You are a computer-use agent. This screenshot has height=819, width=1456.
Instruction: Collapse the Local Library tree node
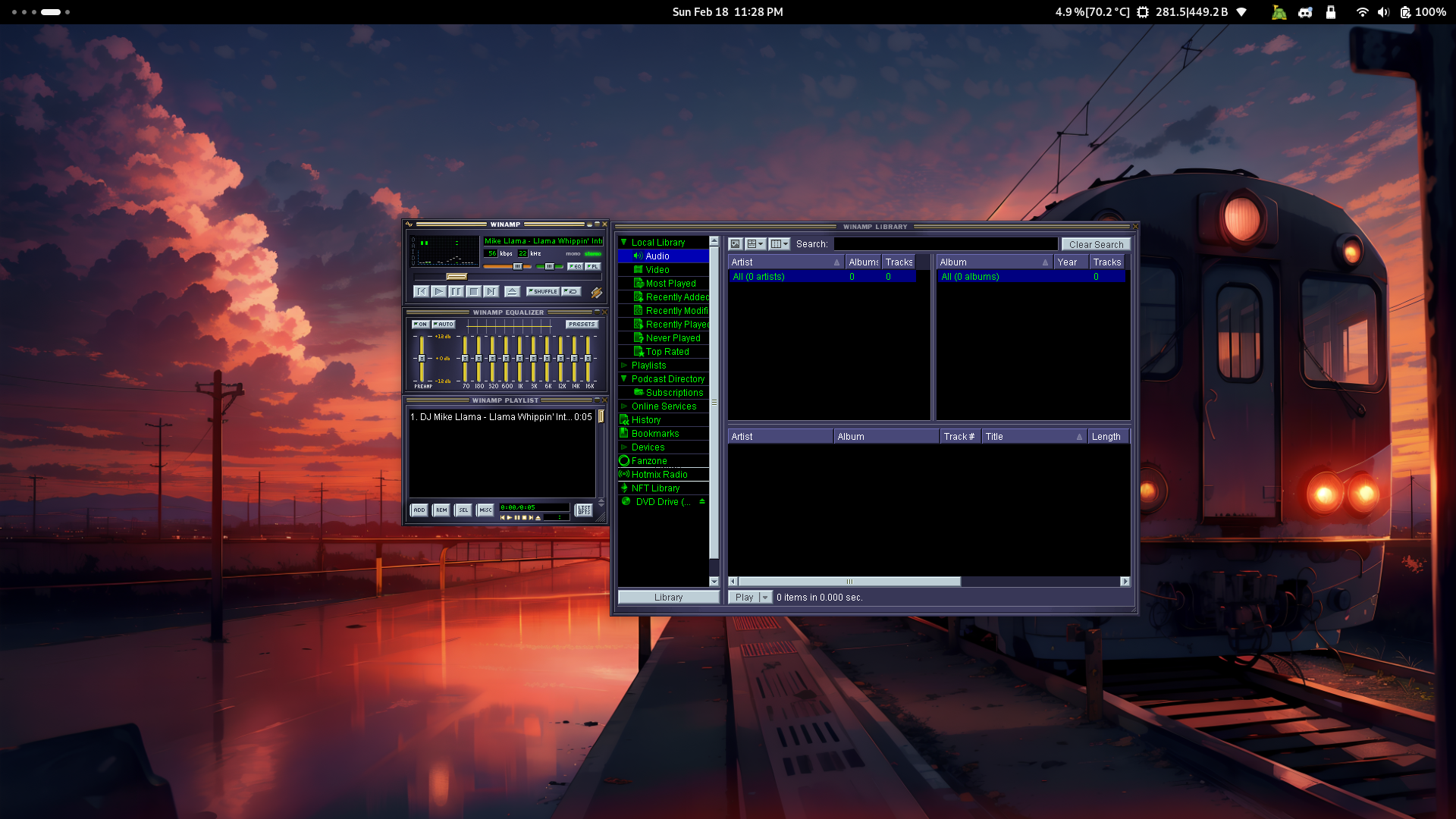tap(623, 243)
